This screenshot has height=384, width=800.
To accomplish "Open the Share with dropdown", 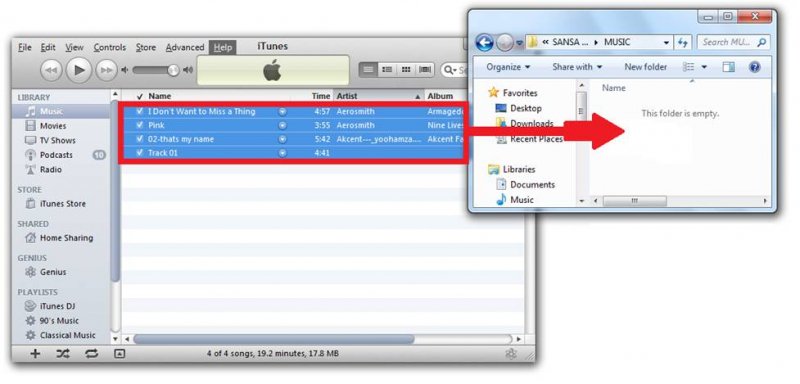I will pyautogui.click(x=577, y=67).
